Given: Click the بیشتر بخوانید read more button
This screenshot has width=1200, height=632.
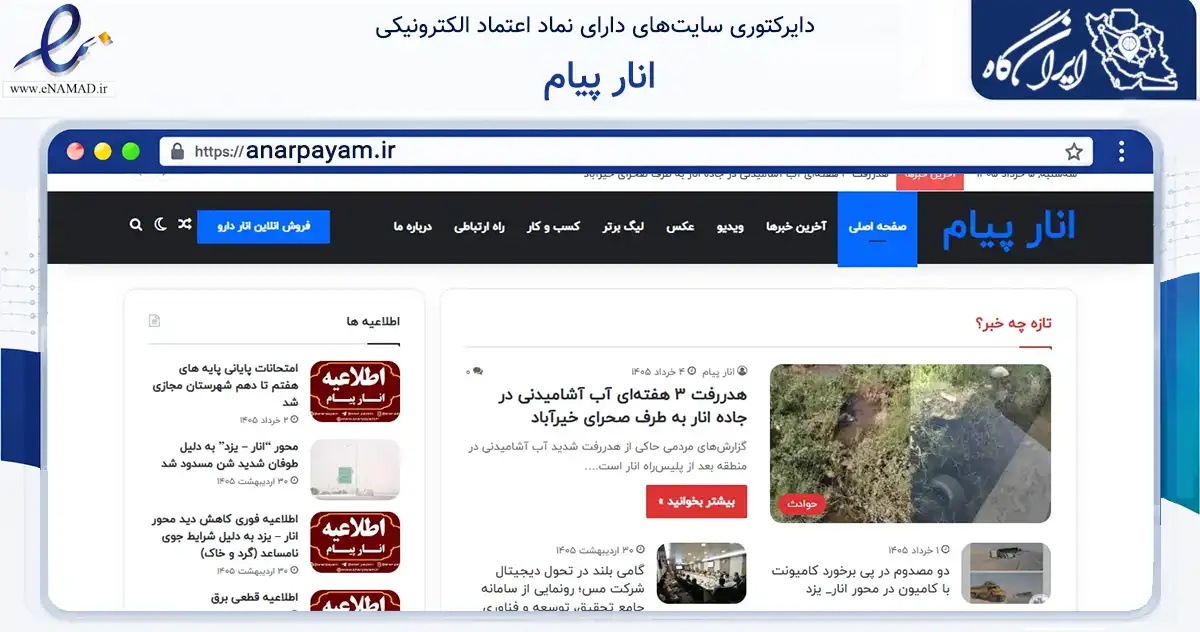Looking at the screenshot, I should pyautogui.click(x=697, y=501).
